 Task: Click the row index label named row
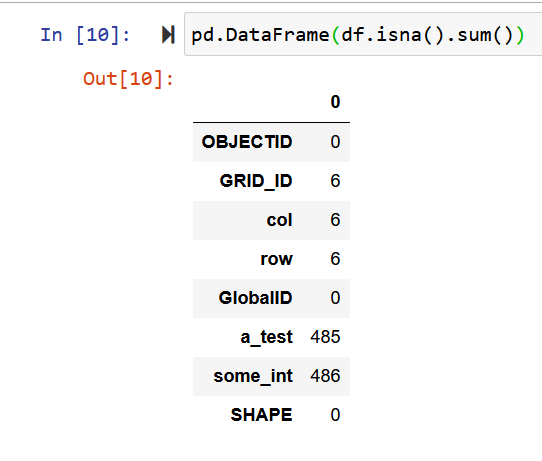coord(277,259)
